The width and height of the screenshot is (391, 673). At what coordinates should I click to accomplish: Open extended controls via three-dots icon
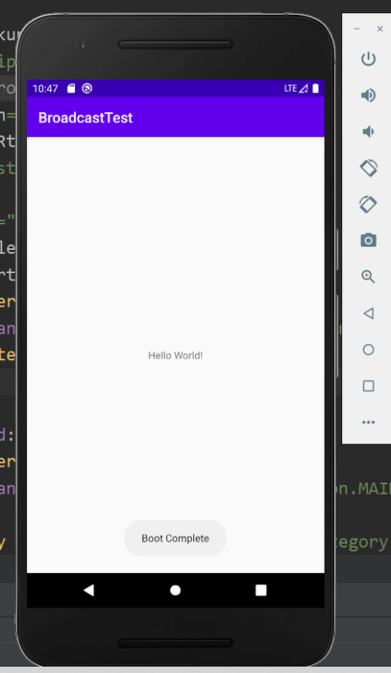coord(368,422)
